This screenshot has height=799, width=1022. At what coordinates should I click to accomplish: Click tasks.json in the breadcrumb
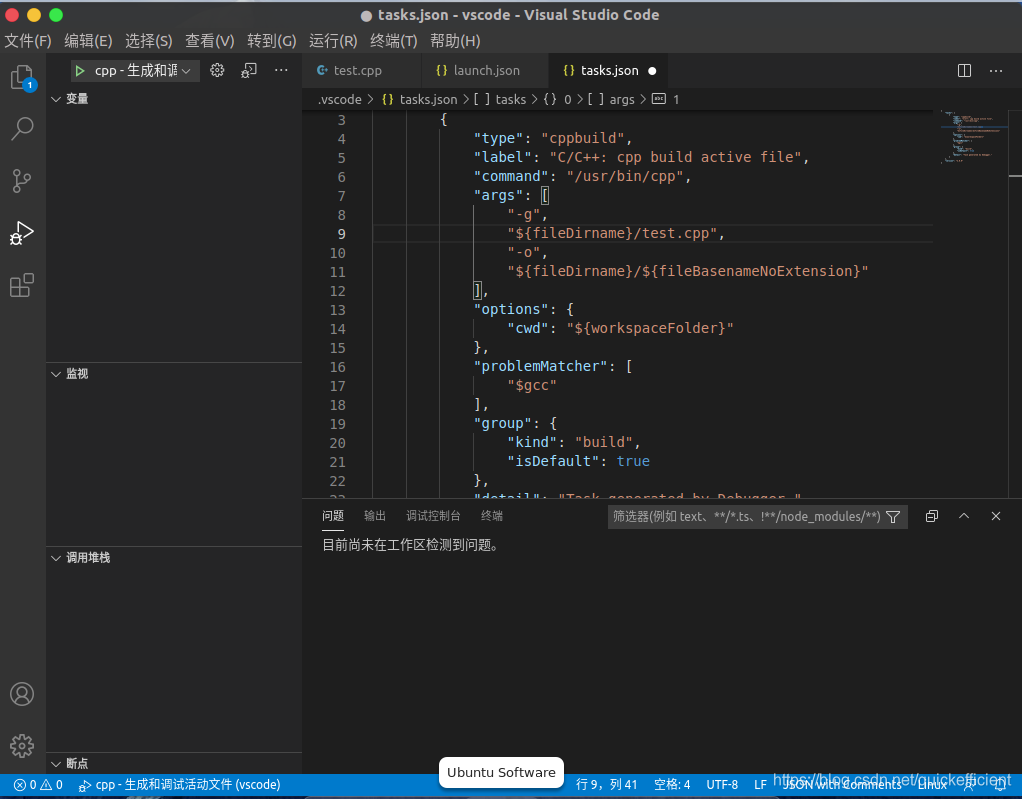click(428, 100)
